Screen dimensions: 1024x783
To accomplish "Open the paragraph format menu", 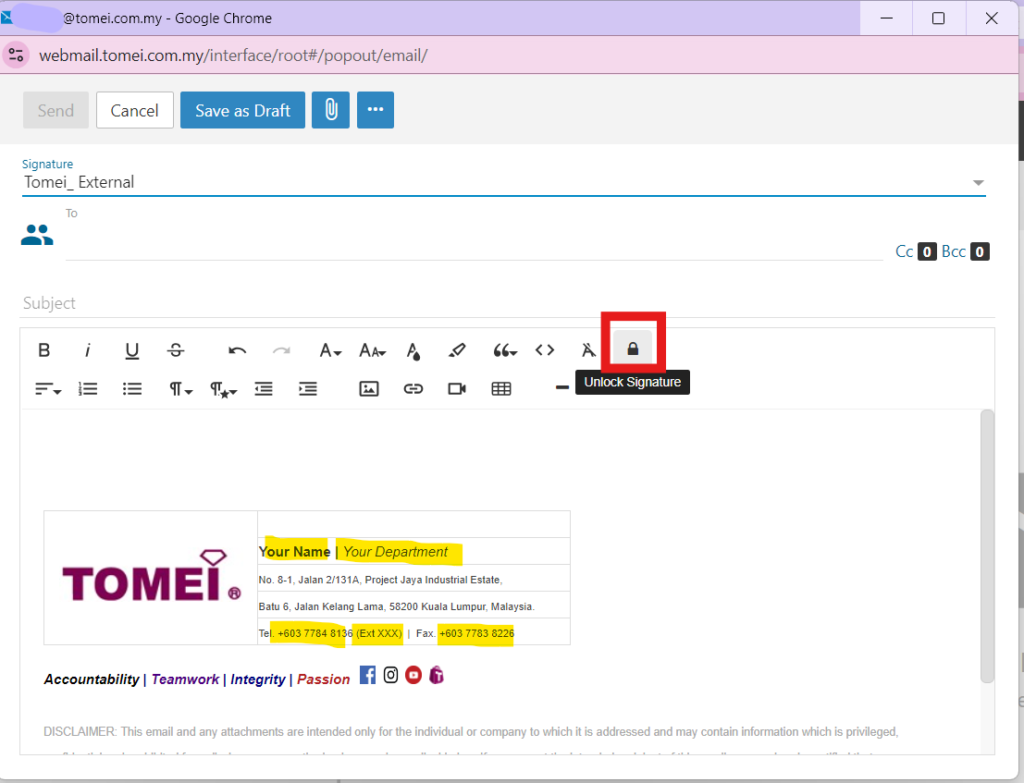I will tap(179, 389).
